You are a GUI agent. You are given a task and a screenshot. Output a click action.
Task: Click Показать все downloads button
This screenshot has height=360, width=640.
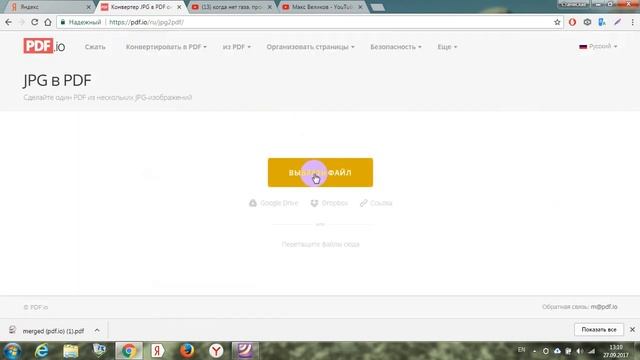(599, 329)
